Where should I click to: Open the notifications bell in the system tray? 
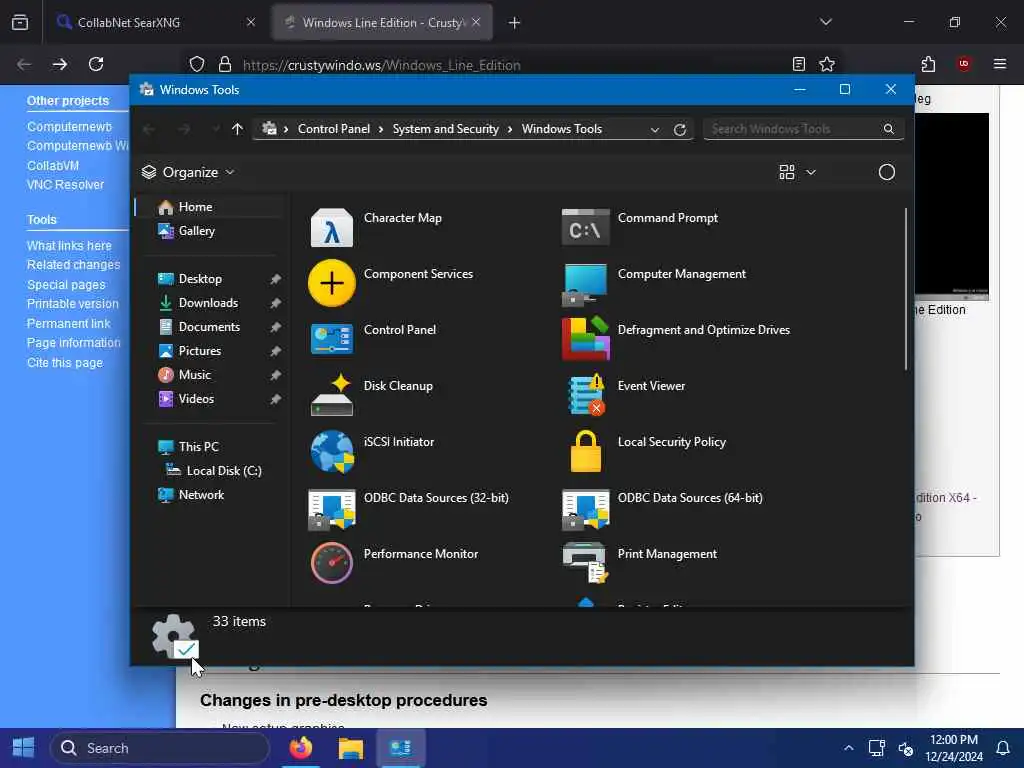coord(1002,748)
